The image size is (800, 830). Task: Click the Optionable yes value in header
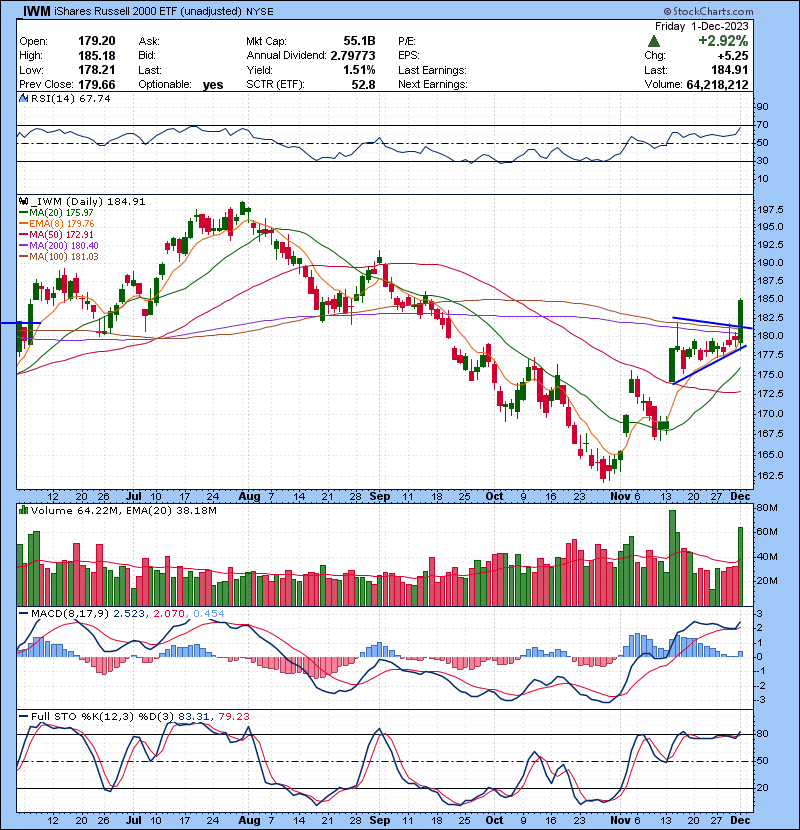pos(213,85)
